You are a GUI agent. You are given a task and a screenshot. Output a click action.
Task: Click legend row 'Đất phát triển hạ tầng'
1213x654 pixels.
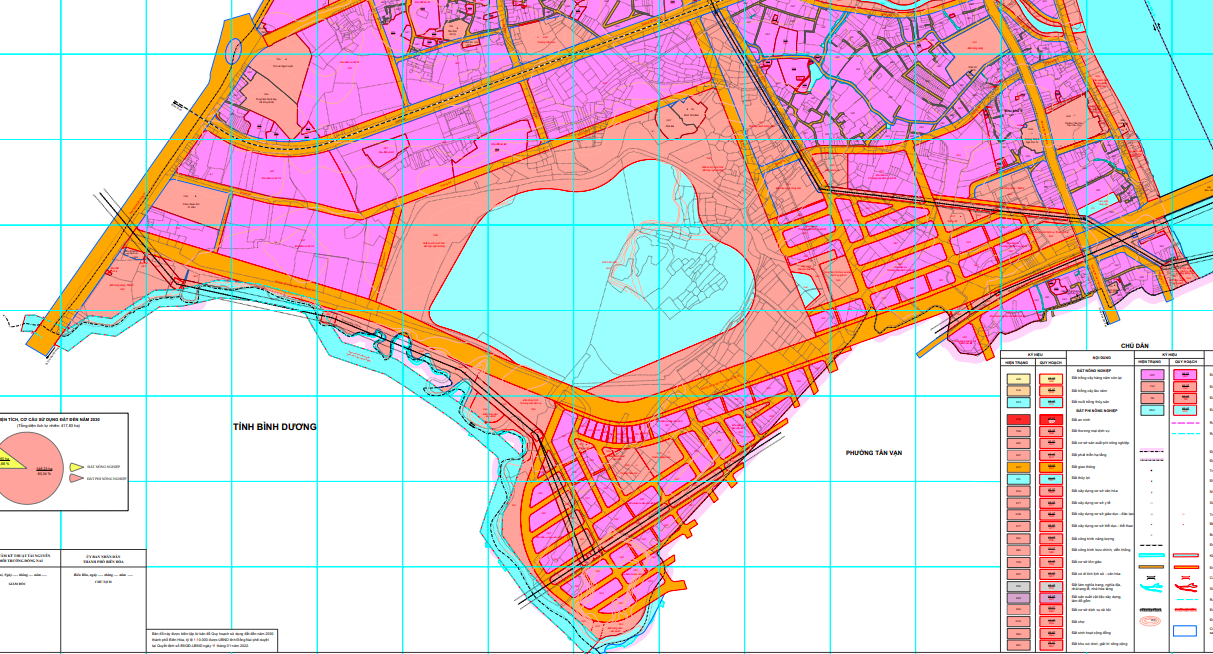[x=1089, y=455]
